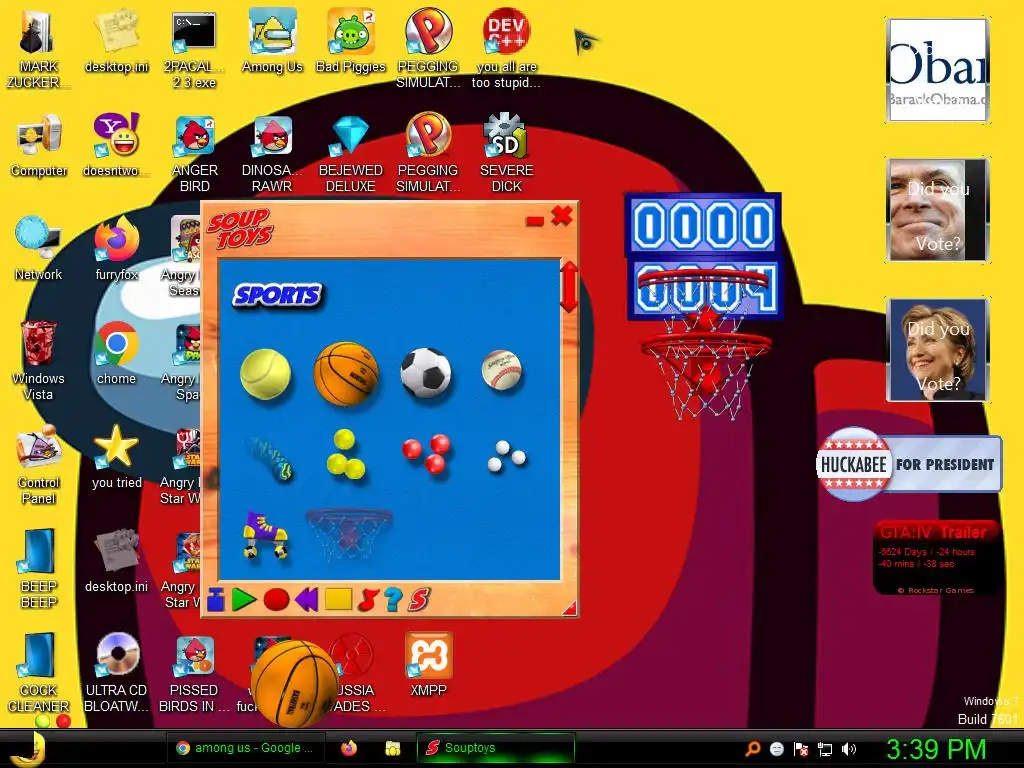Click the red record circle button

276,600
